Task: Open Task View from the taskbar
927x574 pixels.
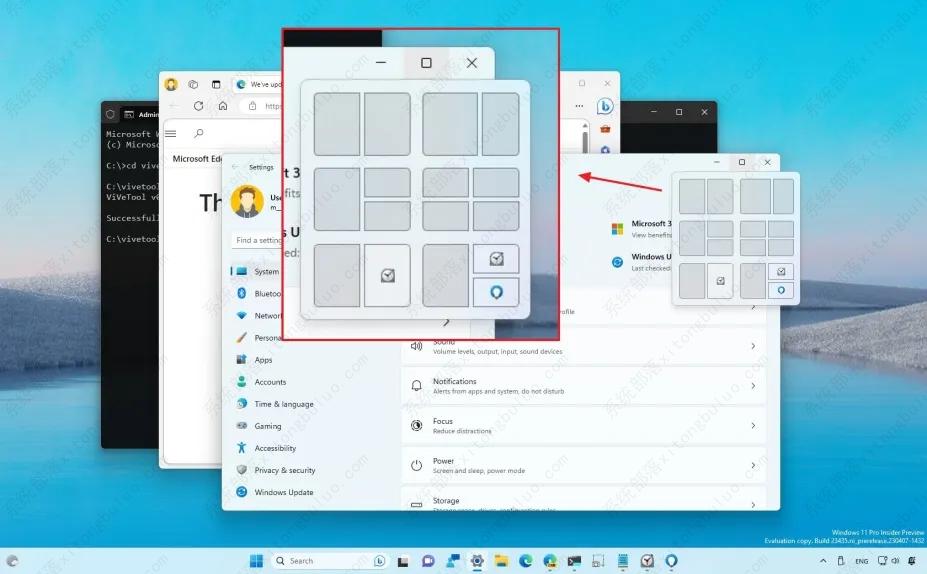Action: 403,561
